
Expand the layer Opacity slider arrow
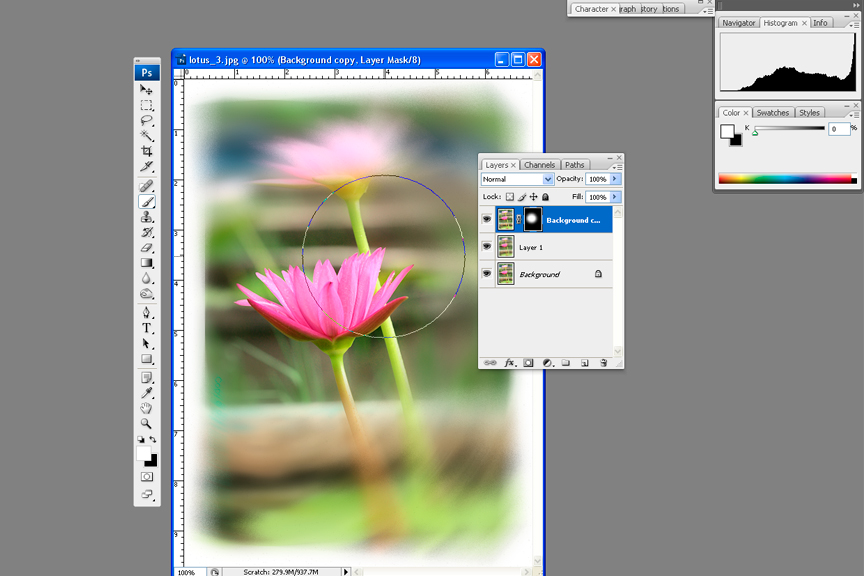615,179
